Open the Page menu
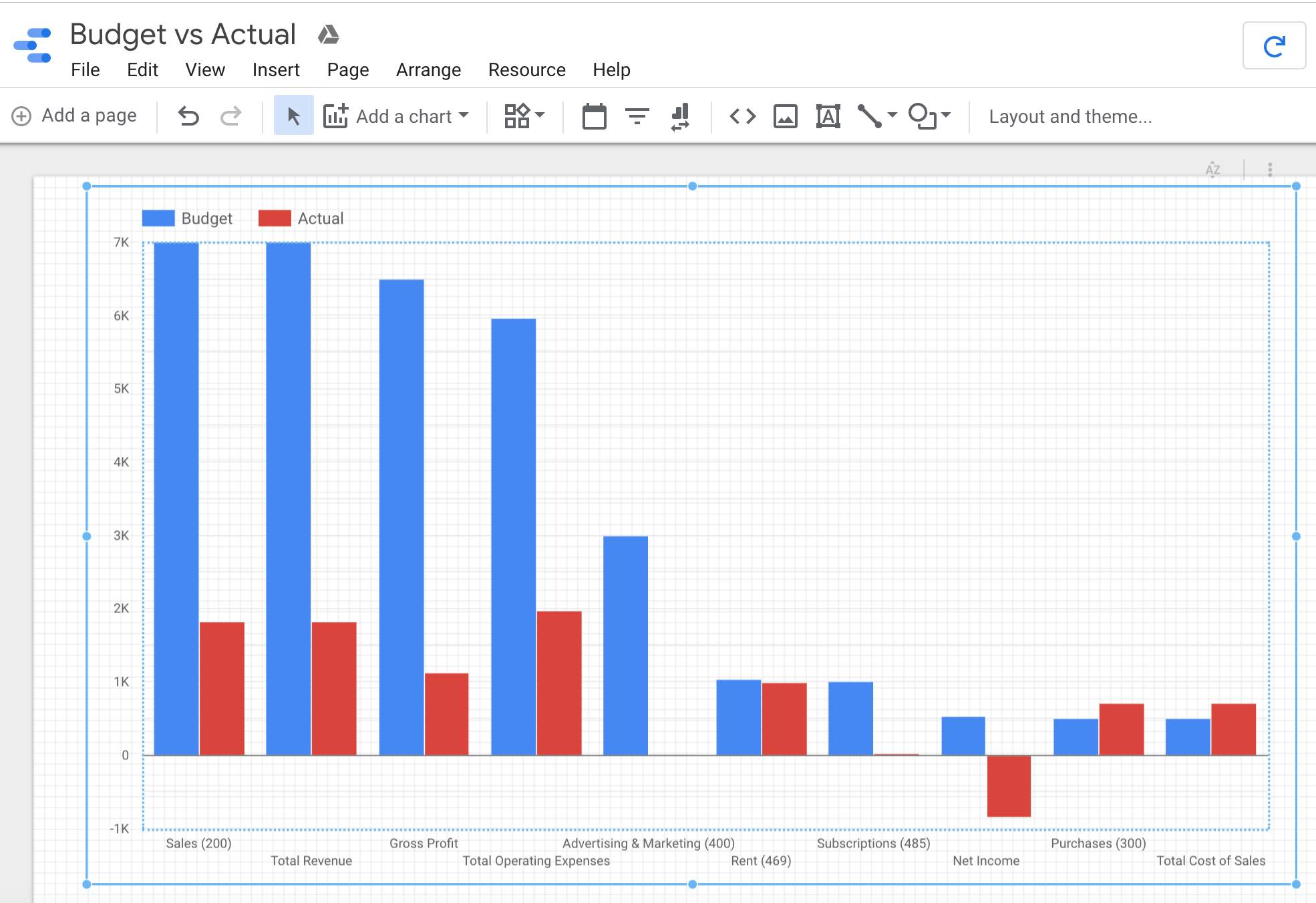Screen dimensions: 1316x903 click(348, 70)
